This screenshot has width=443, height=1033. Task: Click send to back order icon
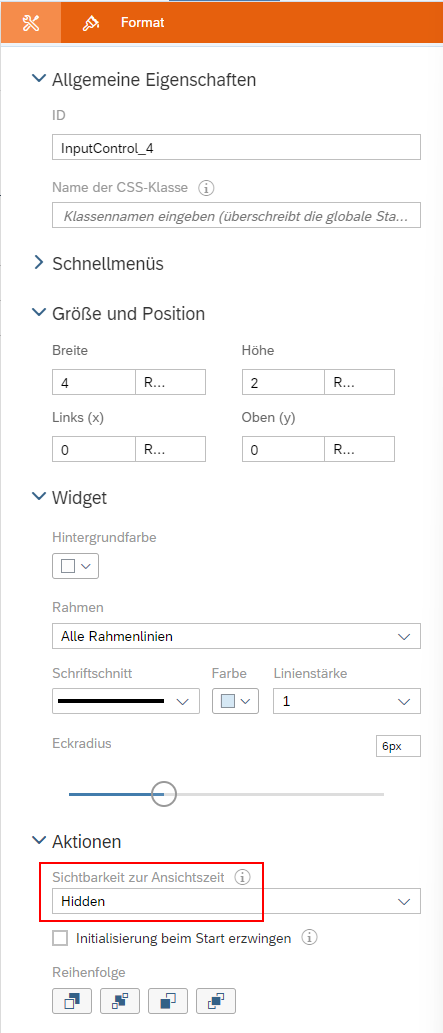click(216, 1001)
